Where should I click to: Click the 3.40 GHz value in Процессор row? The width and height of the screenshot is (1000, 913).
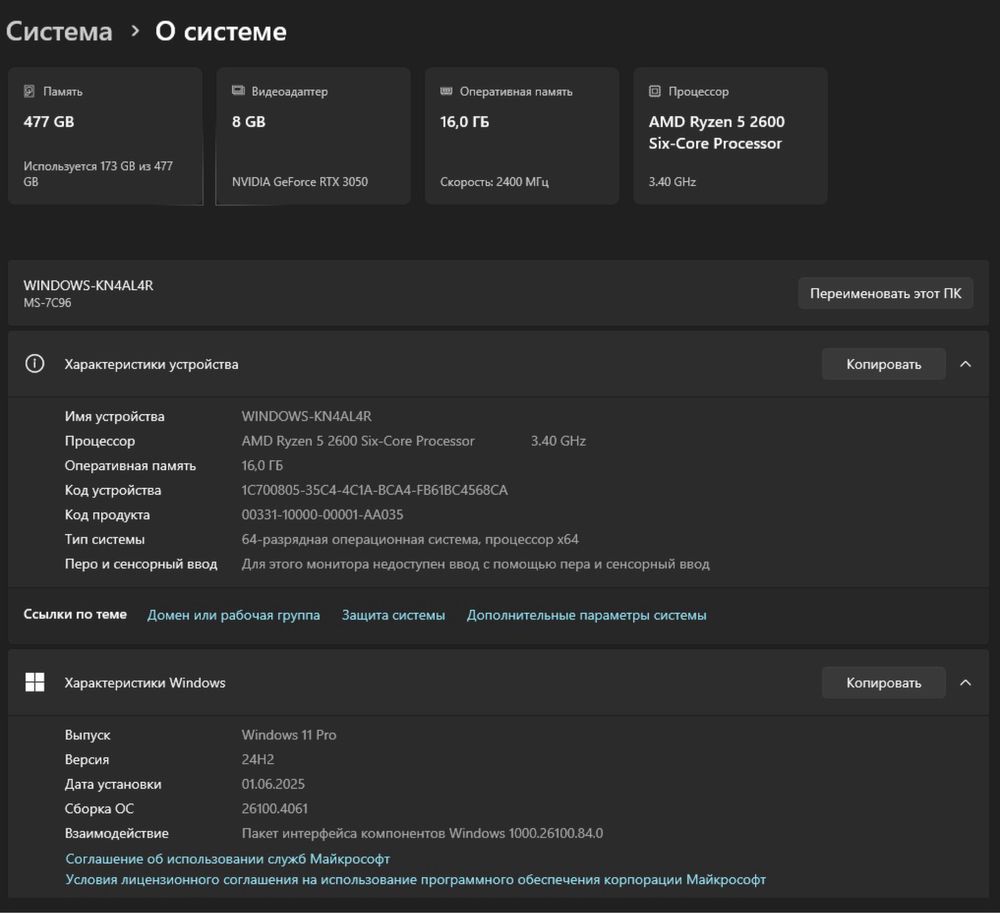point(558,441)
